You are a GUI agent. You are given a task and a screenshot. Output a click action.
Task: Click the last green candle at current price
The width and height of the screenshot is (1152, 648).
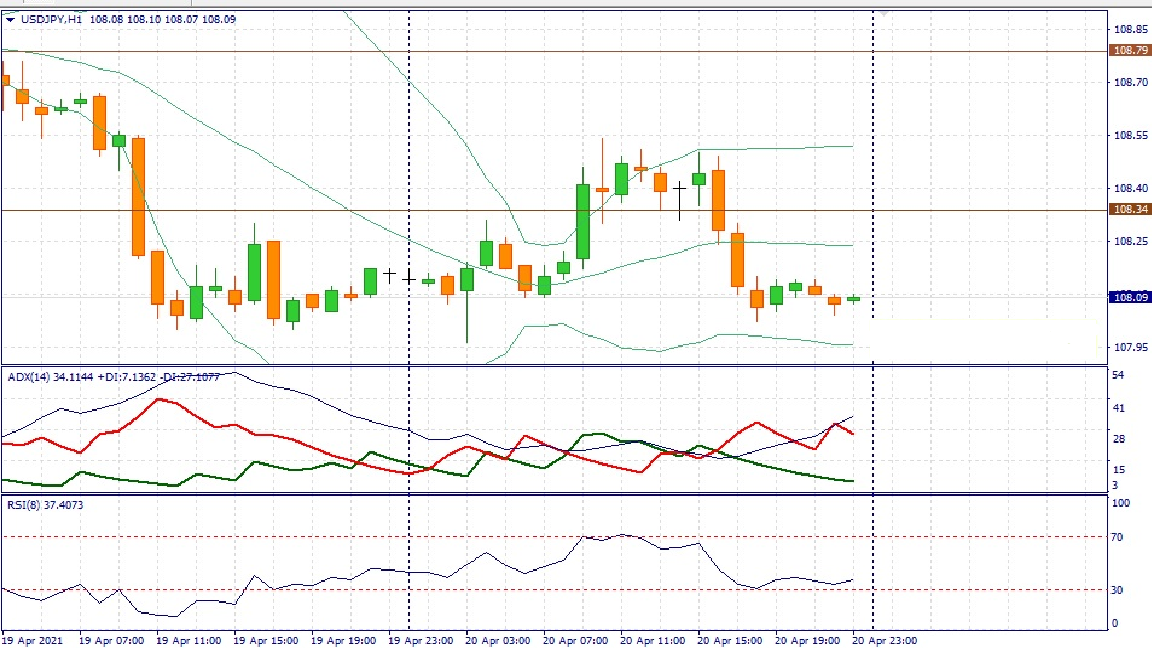[853, 299]
